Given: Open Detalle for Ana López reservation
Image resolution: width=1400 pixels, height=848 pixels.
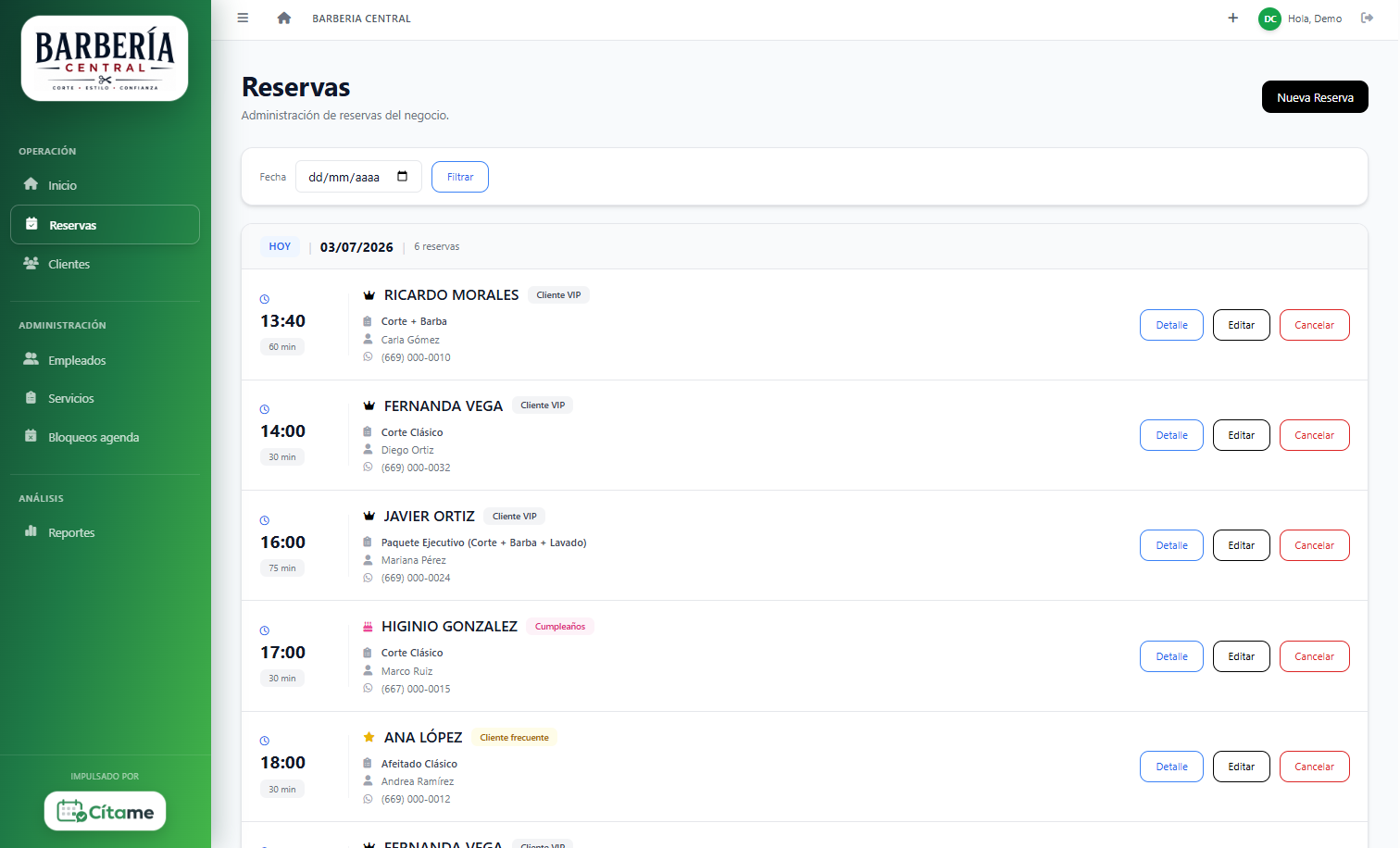Looking at the screenshot, I should [x=1171, y=767].
